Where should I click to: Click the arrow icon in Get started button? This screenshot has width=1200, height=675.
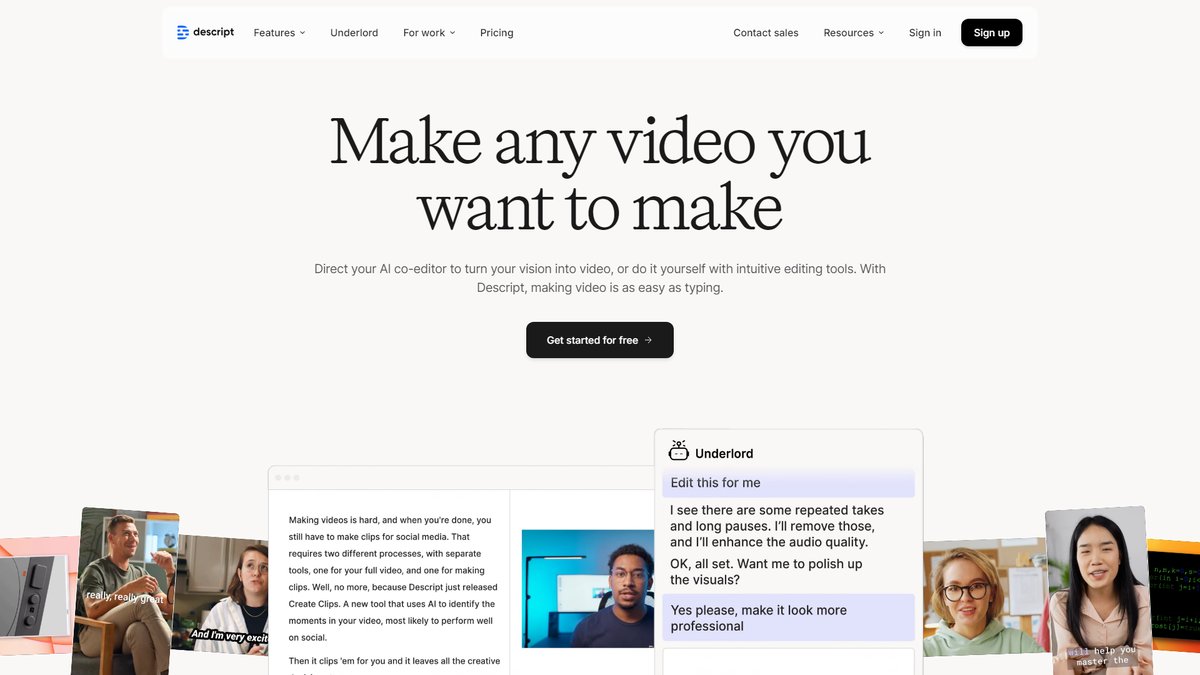pyautogui.click(x=648, y=340)
